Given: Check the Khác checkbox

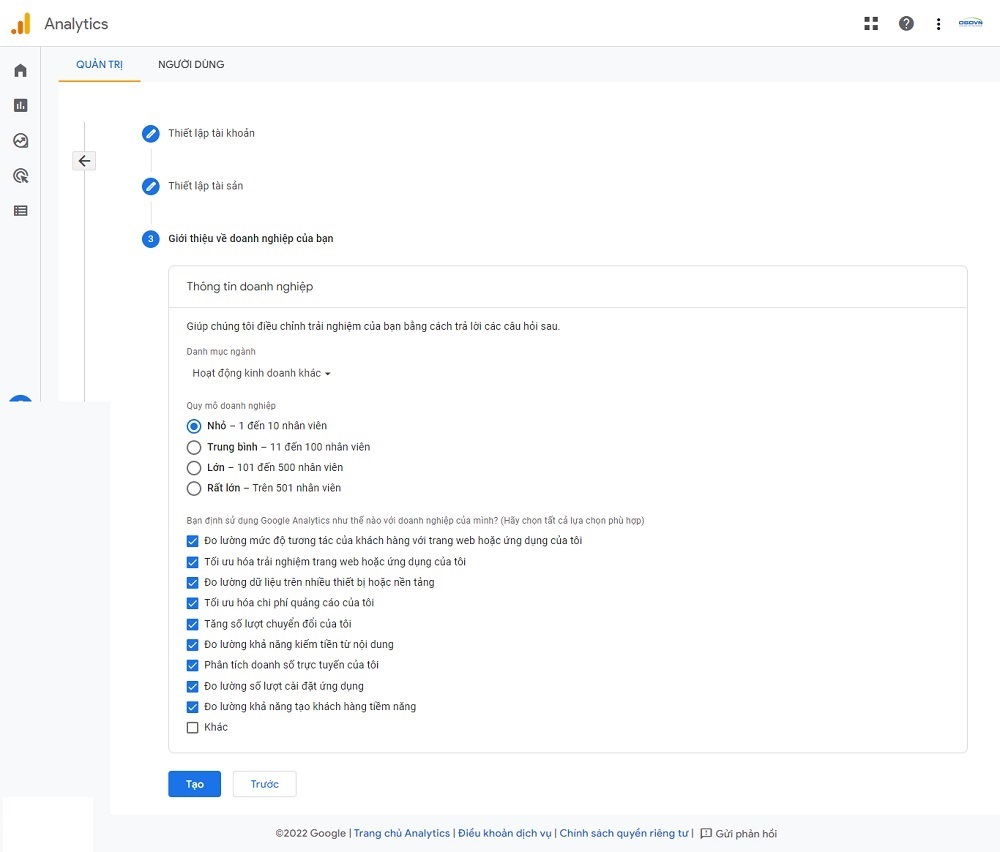Looking at the screenshot, I should tap(192, 727).
